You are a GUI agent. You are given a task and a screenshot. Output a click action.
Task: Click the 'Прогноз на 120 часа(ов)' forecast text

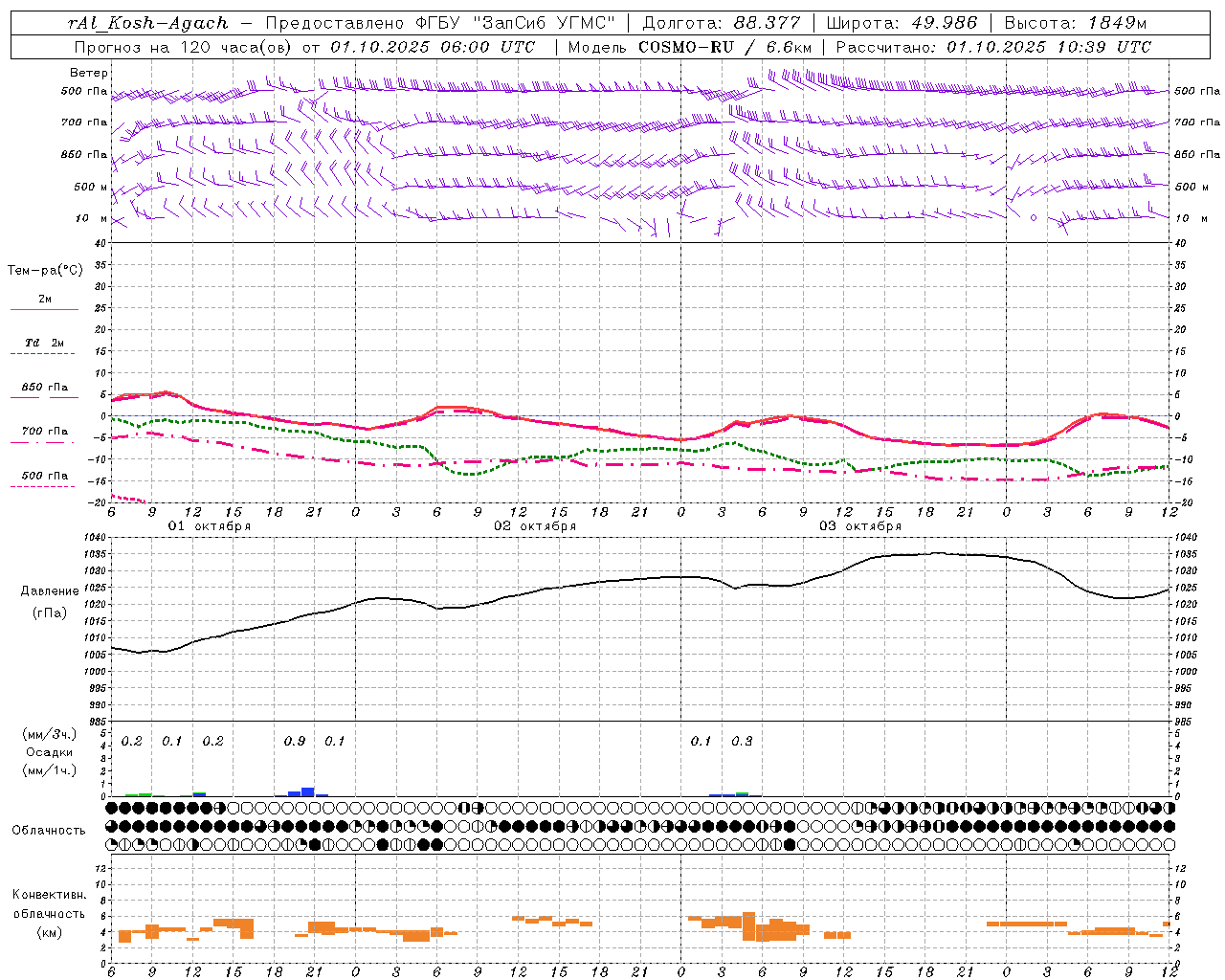tap(184, 47)
